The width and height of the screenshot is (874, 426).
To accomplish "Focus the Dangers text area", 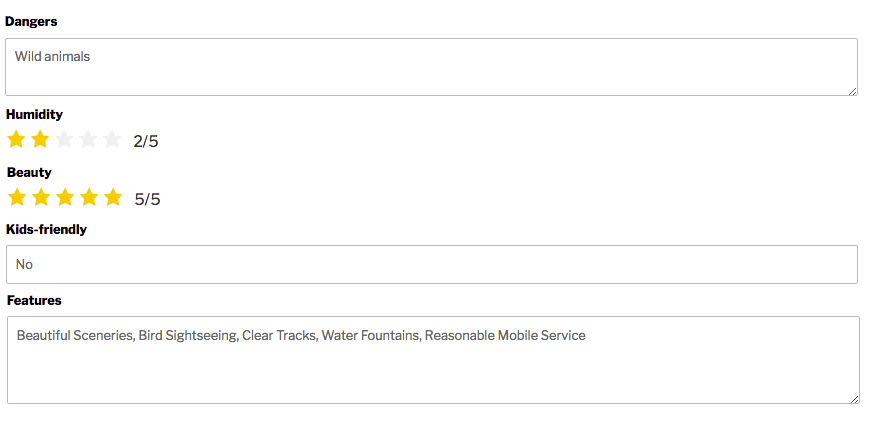I will click(x=431, y=67).
